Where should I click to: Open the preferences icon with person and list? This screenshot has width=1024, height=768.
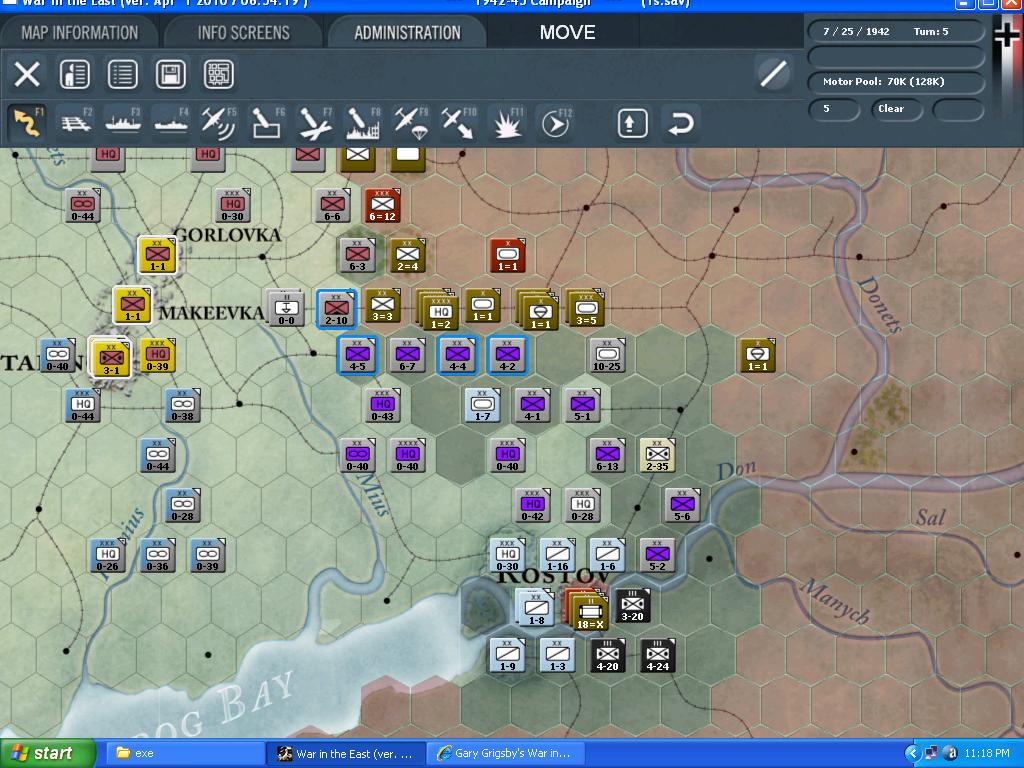pyautogui.click(x=74, y=74)
